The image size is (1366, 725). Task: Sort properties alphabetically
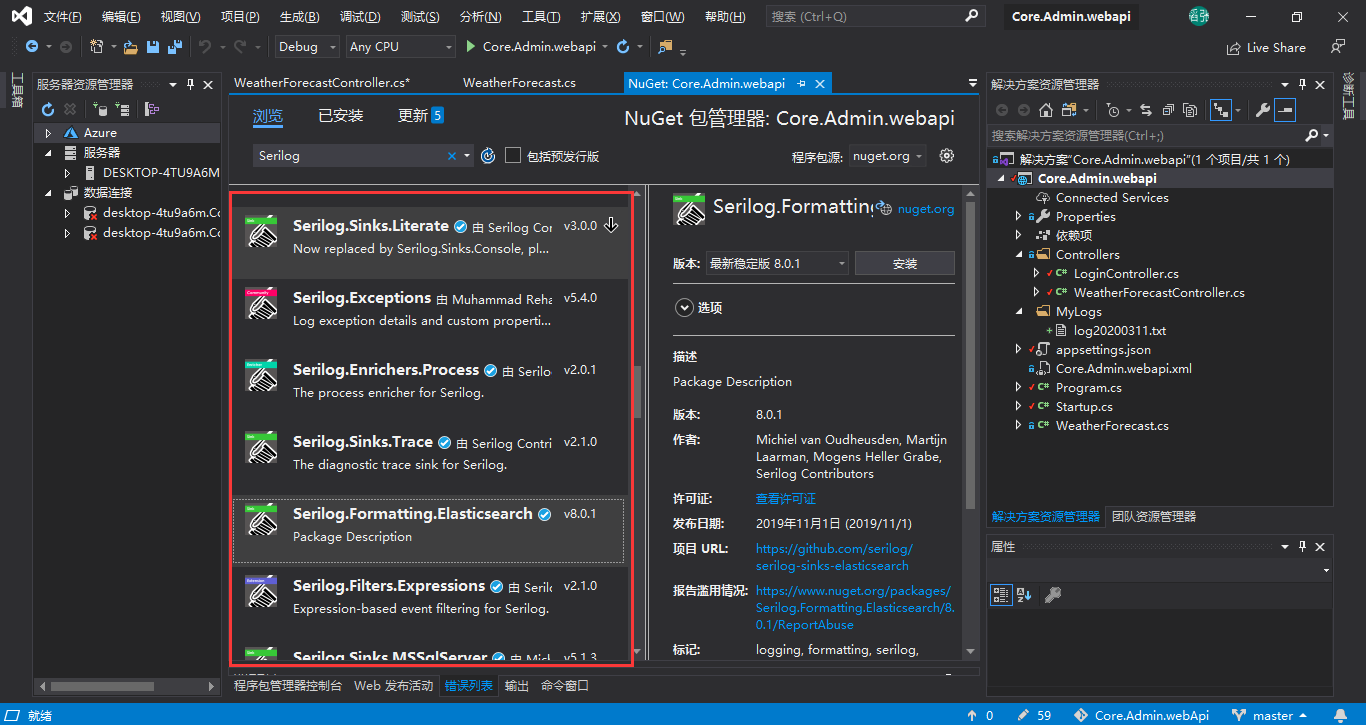[x=1024, y=595]
